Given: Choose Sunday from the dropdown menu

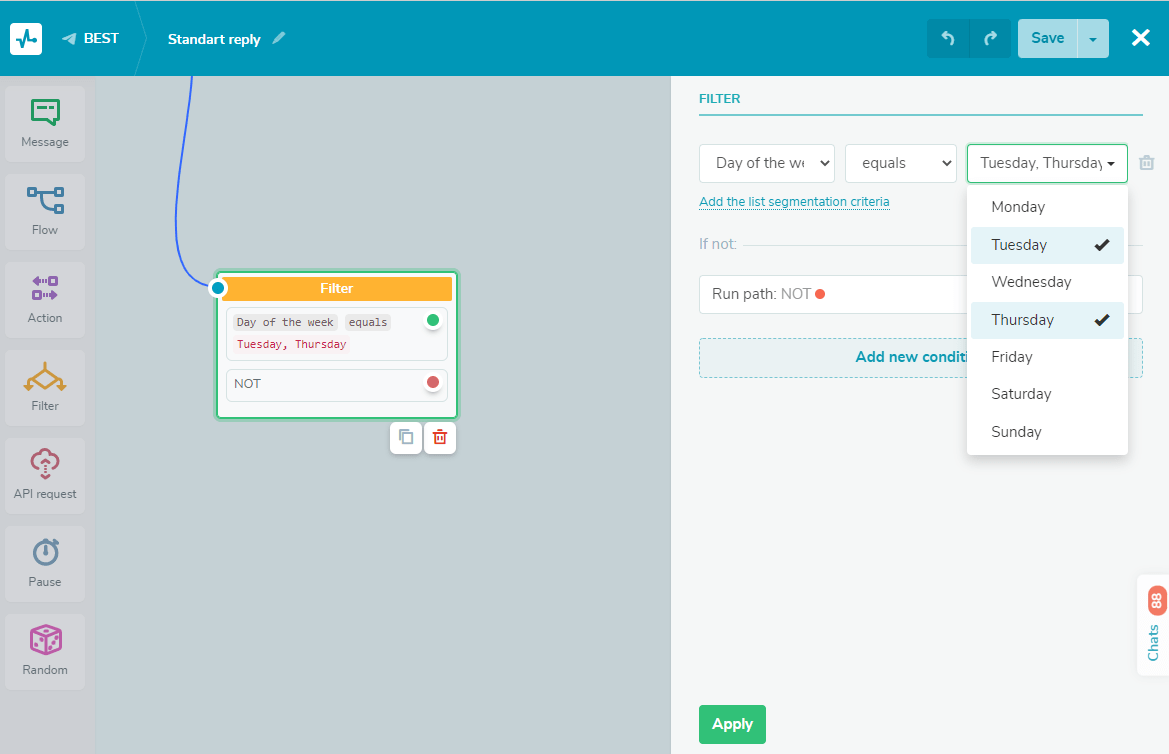Looking at the screenshot, I should pos(1046,432).
